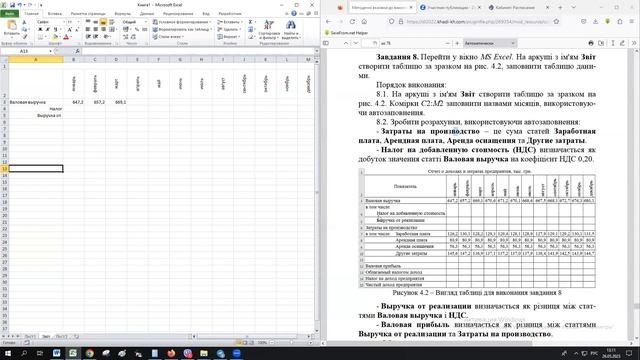Open the PDF zoom level dropdown
This screenshot has height=360, width=640.
(489, 43)
